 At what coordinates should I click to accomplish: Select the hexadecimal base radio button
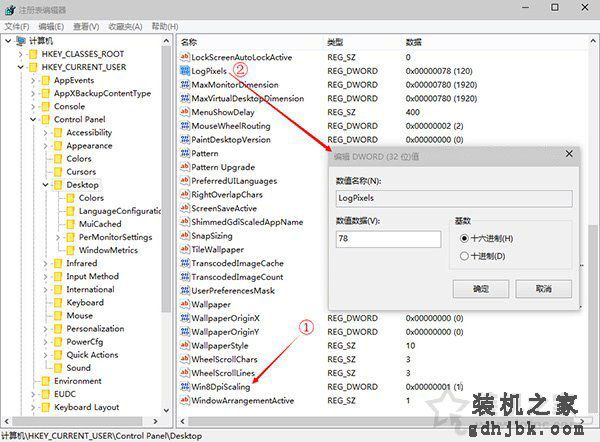coord(464,238)
